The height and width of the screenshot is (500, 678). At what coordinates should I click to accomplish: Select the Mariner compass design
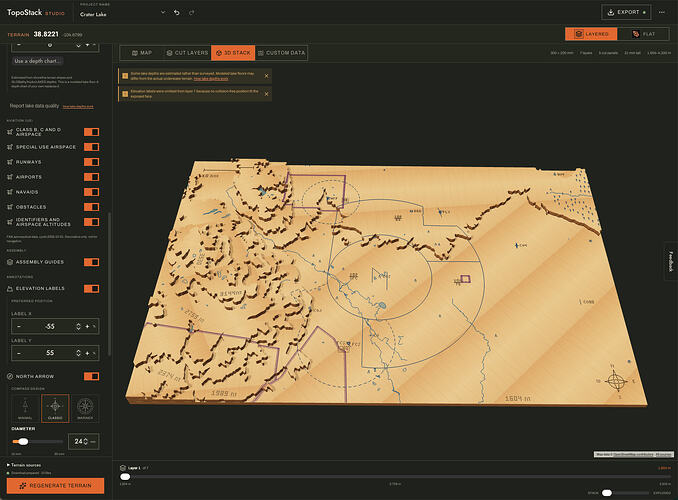85,408
